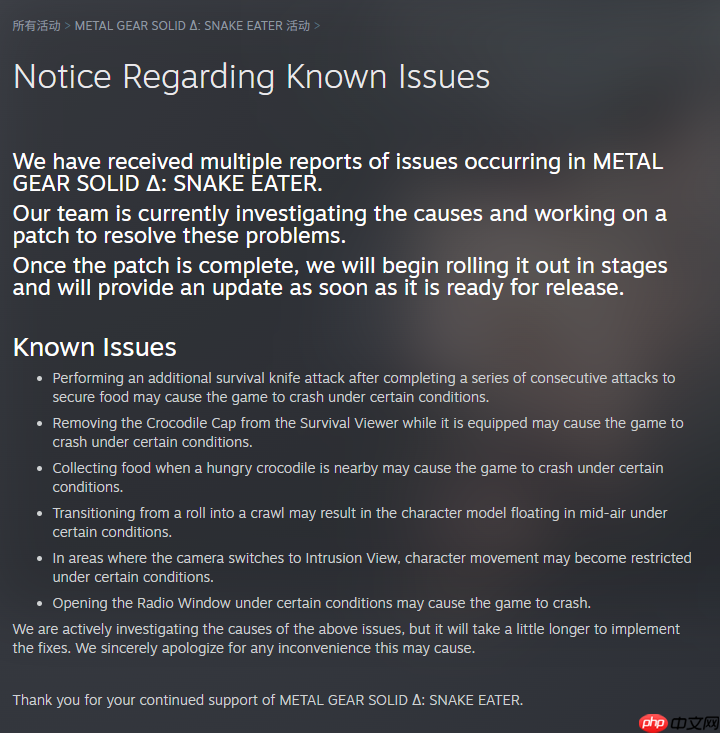Click paragraph about rolling patch out in stages

click(x=340, y=277)
